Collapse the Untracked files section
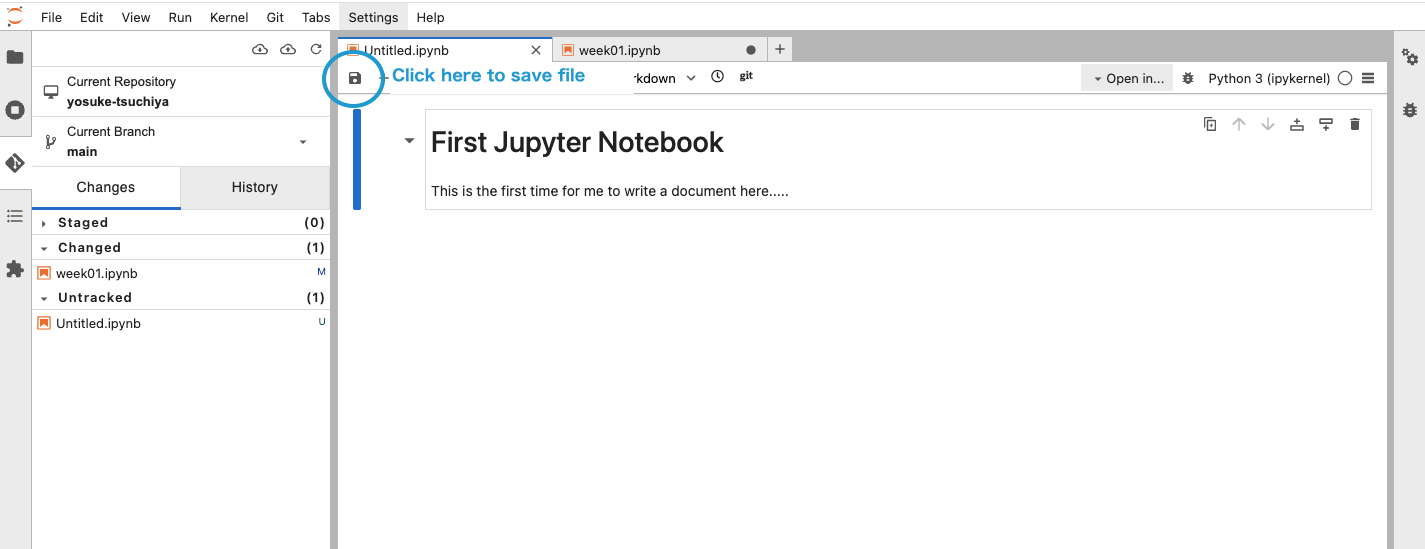The width and height of the screenshot is (1425, 549). 44,298
